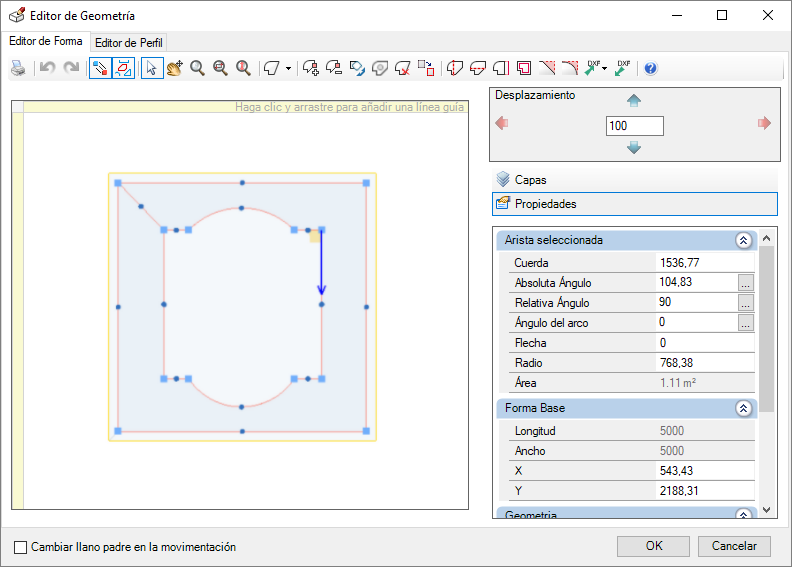Viewport: 792px width, 567px height.
Task: Click the up displacement arrow
Action: [633, 100]
